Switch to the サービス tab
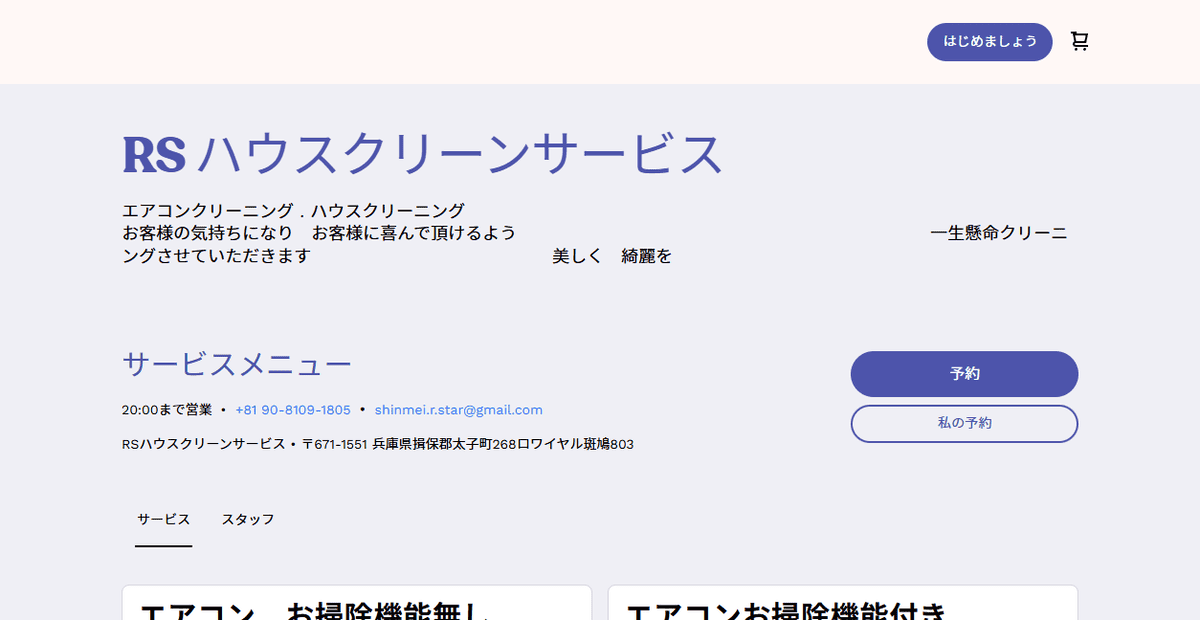 pos(163,520)
